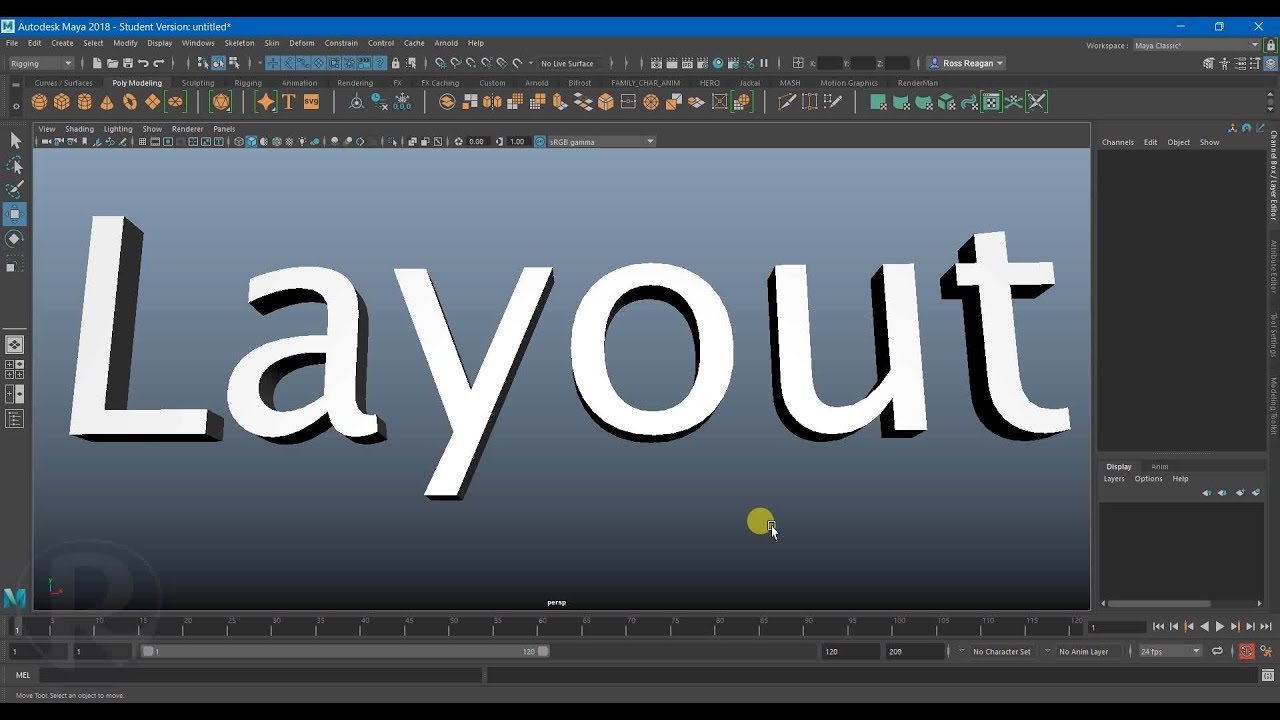The height and width of the screenshot is (720, 1280).
Task: Open the Rigging menu set dropdown
Action: tap(41, 63)
